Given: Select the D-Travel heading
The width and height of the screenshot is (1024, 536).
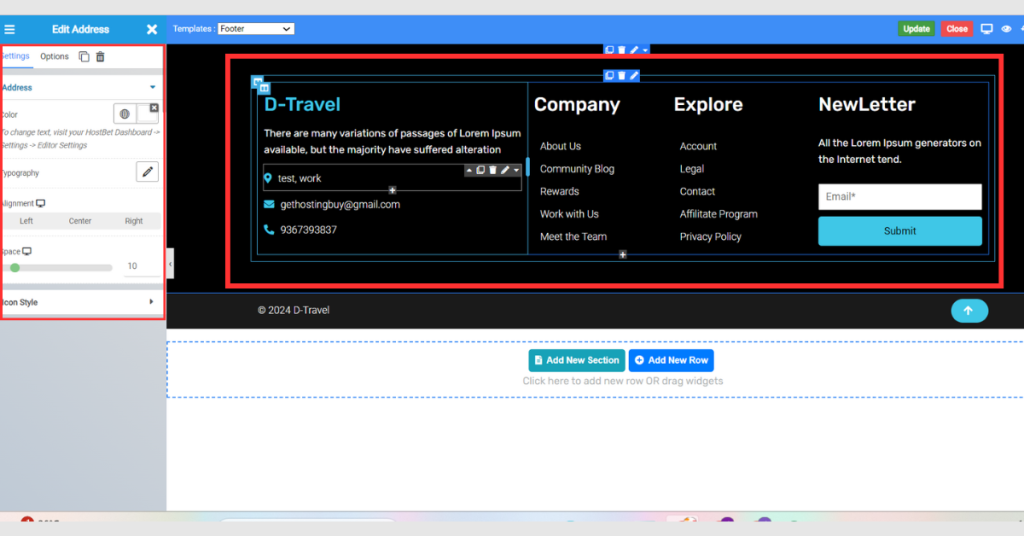Looking at the screenshot, I should [x=302, y=104].
